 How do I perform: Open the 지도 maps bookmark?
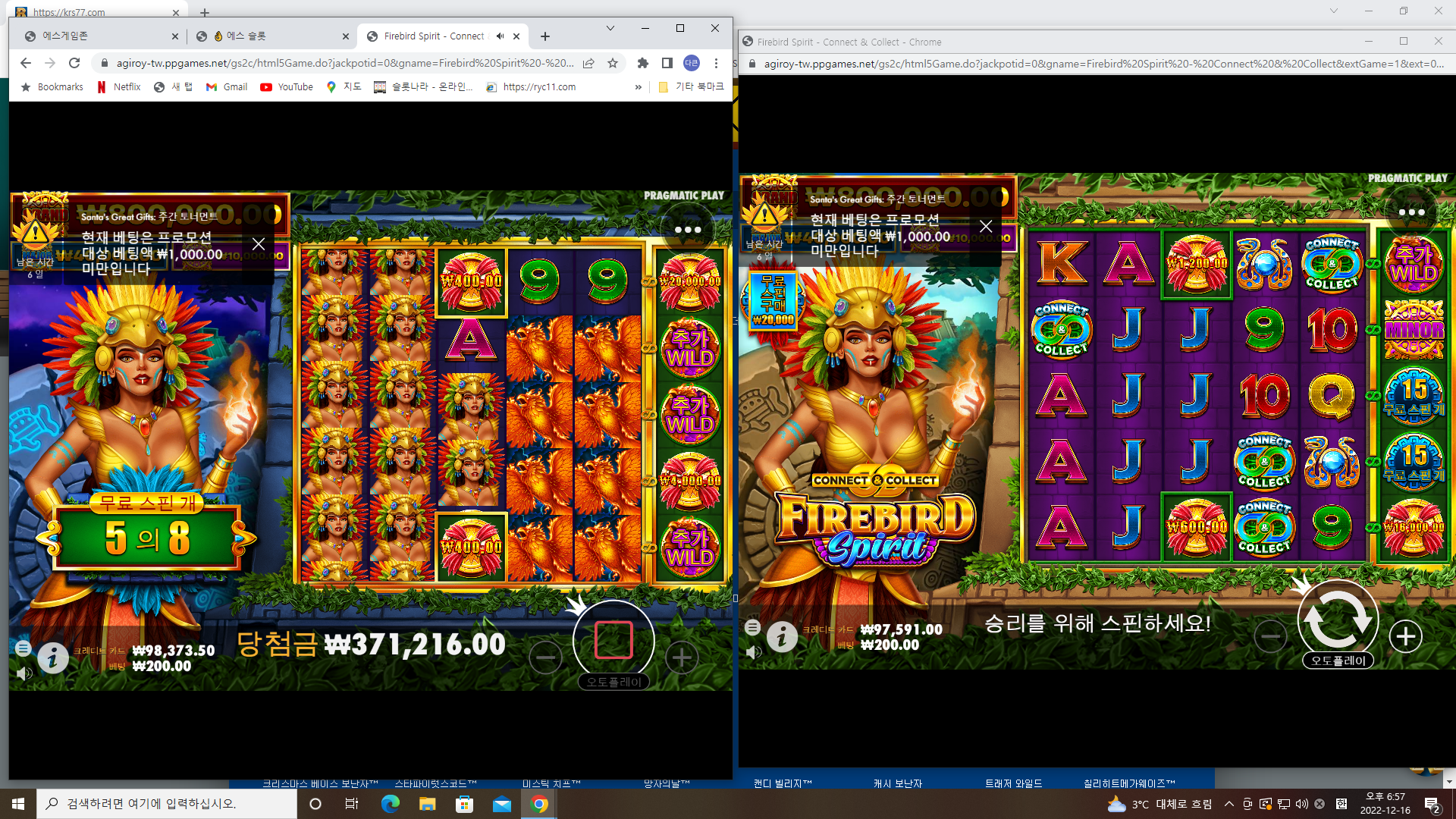coord(344,87)
